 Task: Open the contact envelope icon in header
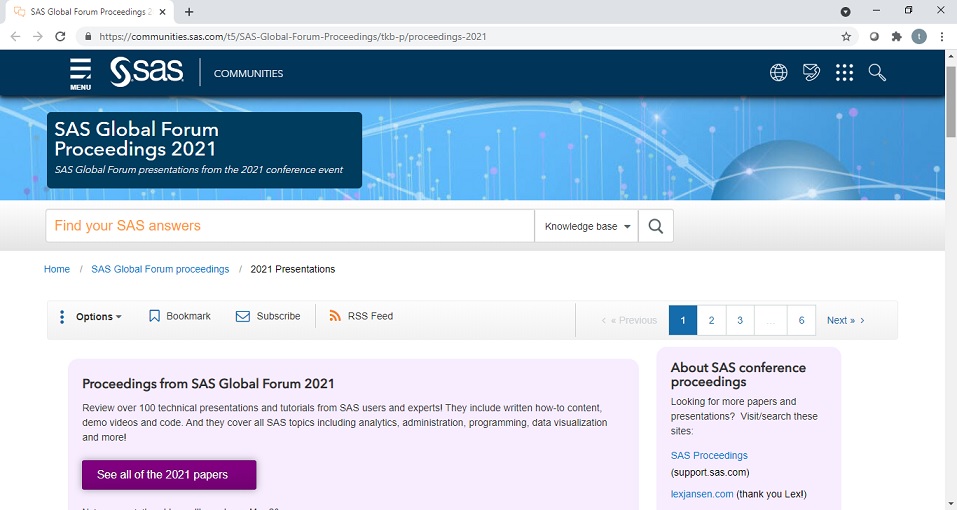(811, 73)
